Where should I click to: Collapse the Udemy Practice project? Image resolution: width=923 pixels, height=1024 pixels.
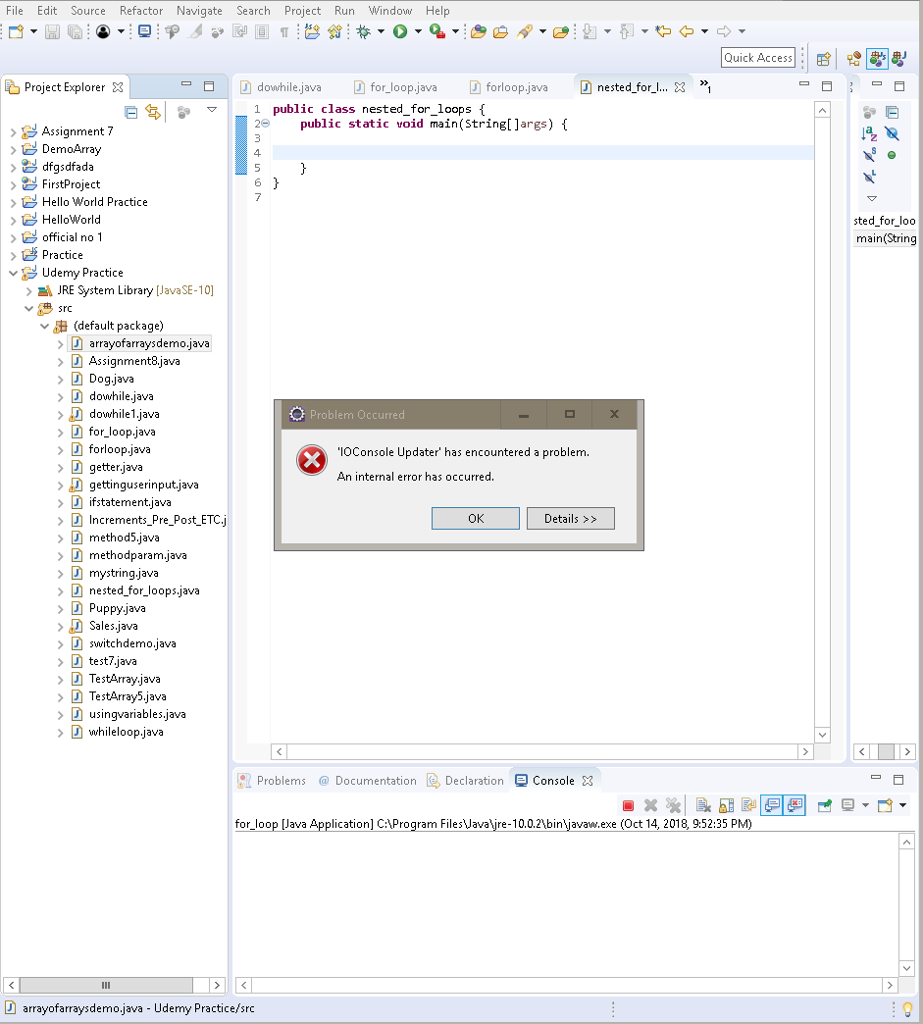pyautogui.click(x=13, y=273)
